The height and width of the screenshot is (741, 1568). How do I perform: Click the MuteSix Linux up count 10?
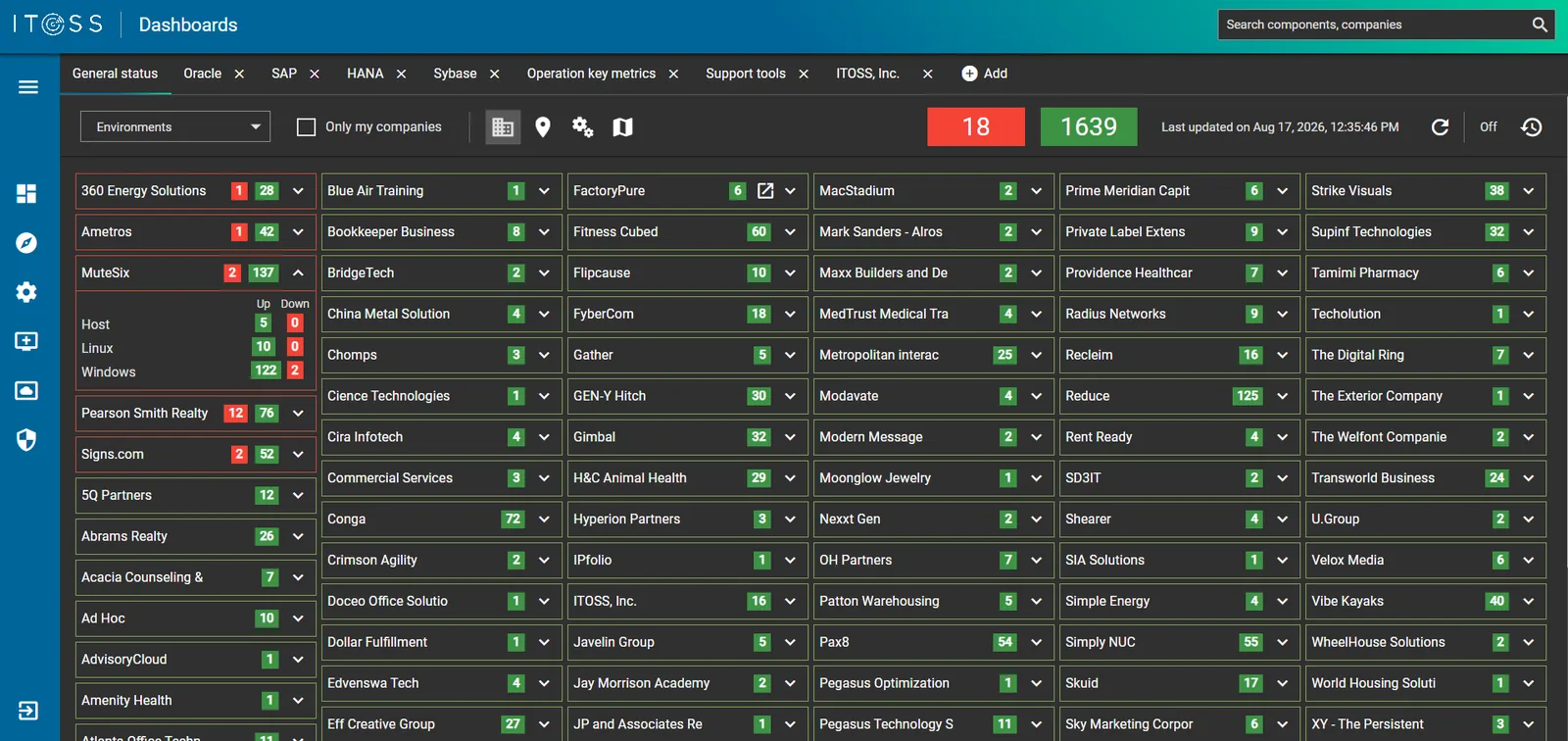click(263, 347)
